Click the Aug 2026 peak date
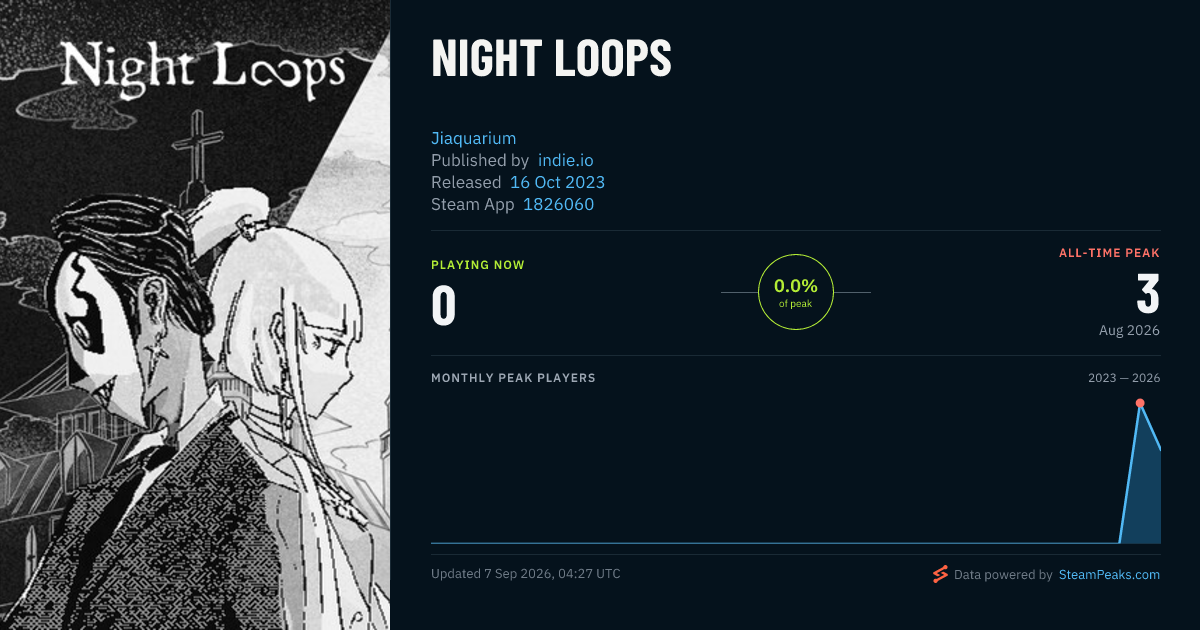 [x=1129, y=330]
